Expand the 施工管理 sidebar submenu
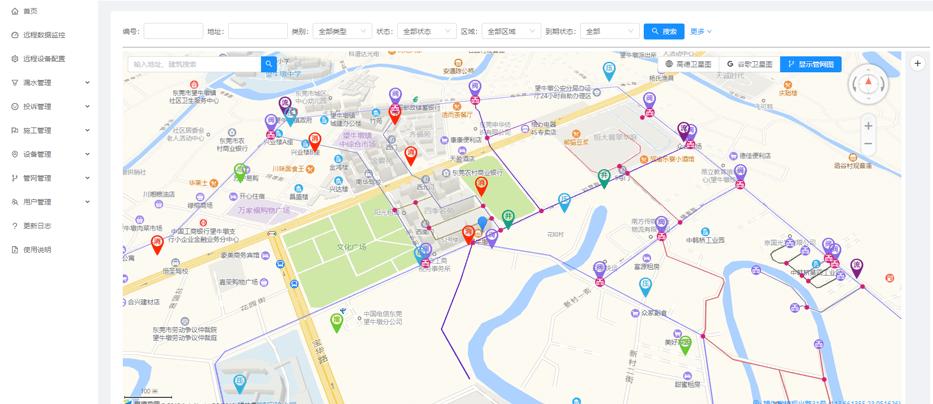The height and width of the screenshot is (404, 933). (x=51, y=130)
